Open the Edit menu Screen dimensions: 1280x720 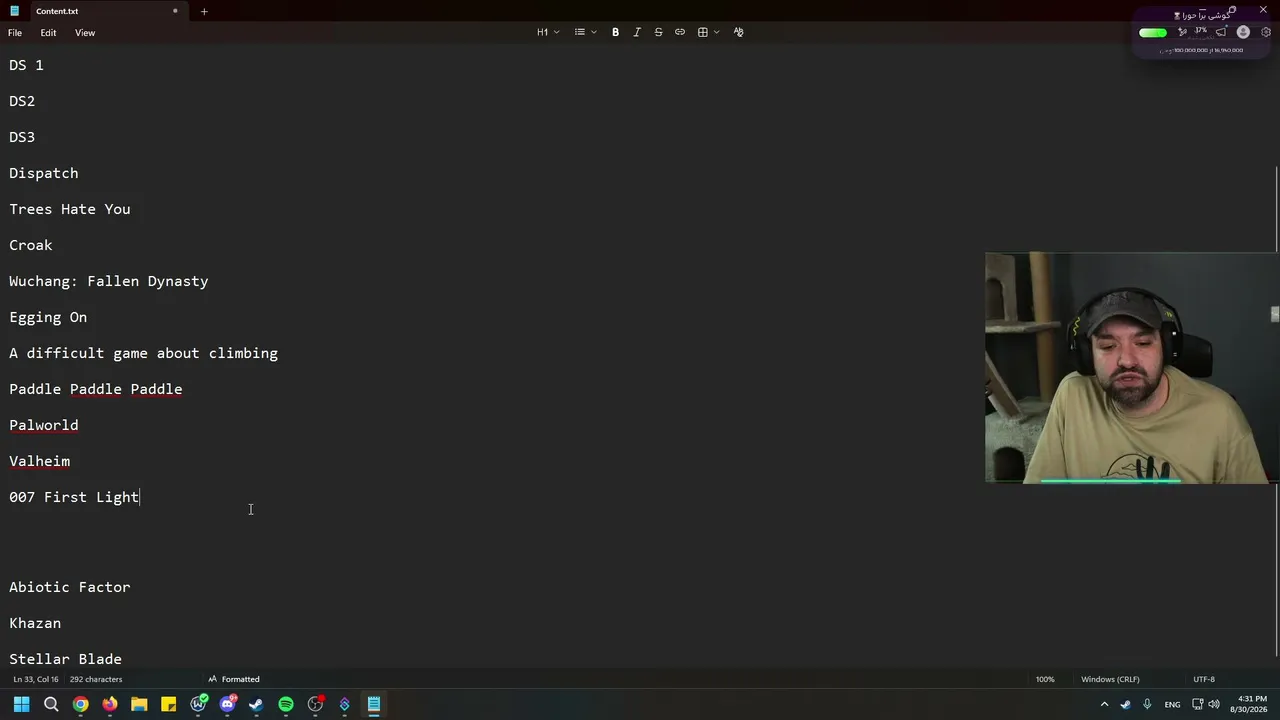click(x=48, y=33)
